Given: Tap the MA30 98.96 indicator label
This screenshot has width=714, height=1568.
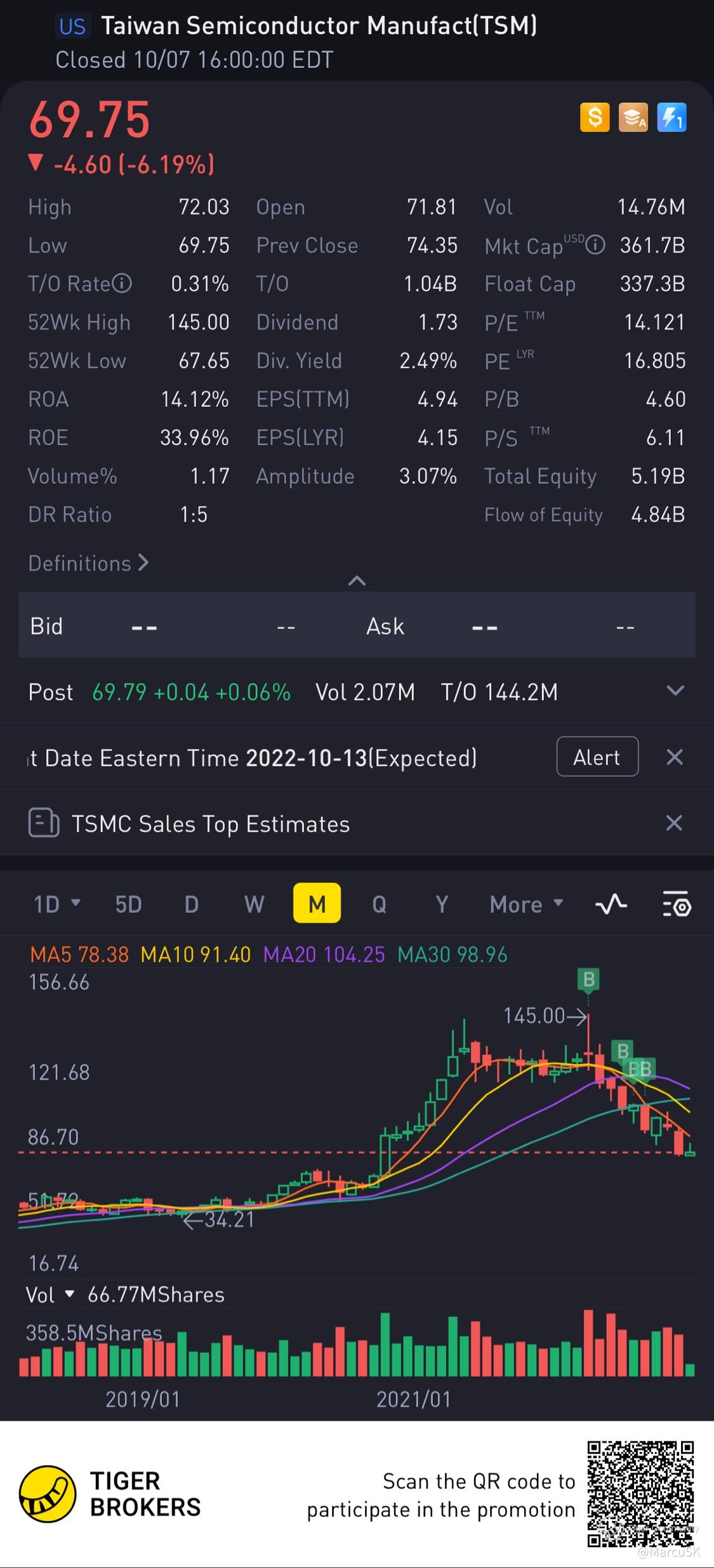Looking at the screenshot, I should (x=453, y=954).
